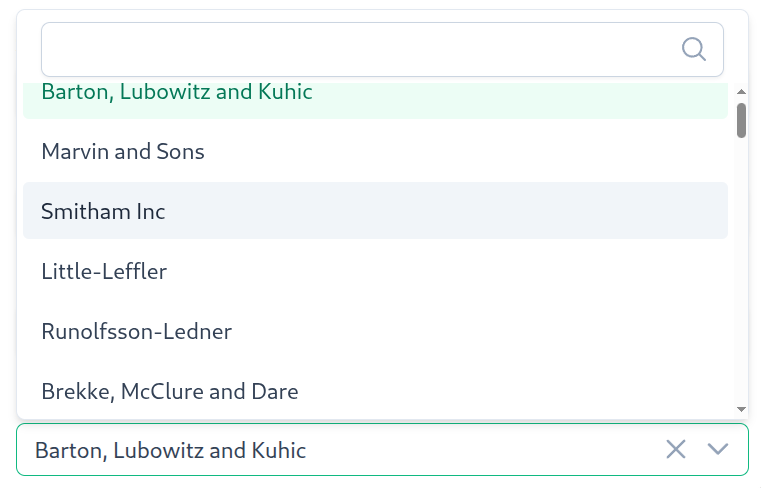
Task: Click the scrollbar down arrow
Action: (741, 409)
